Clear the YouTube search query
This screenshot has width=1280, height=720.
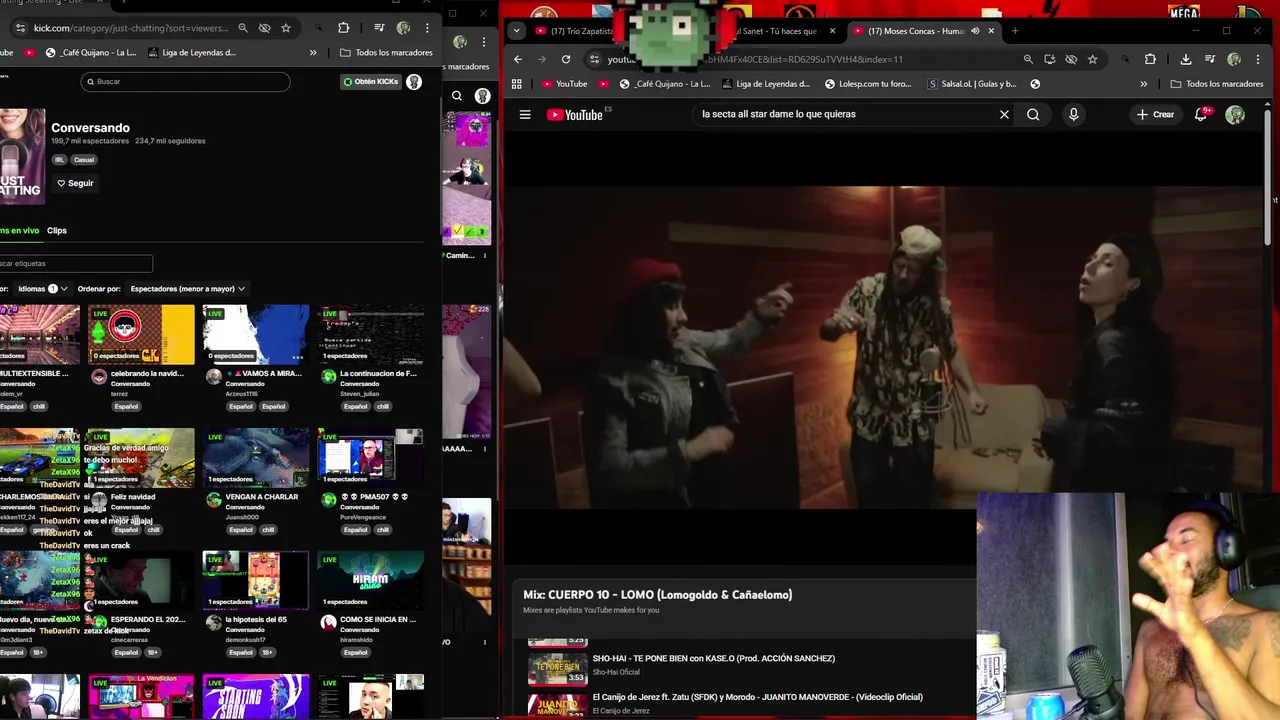pos(1004,114)
